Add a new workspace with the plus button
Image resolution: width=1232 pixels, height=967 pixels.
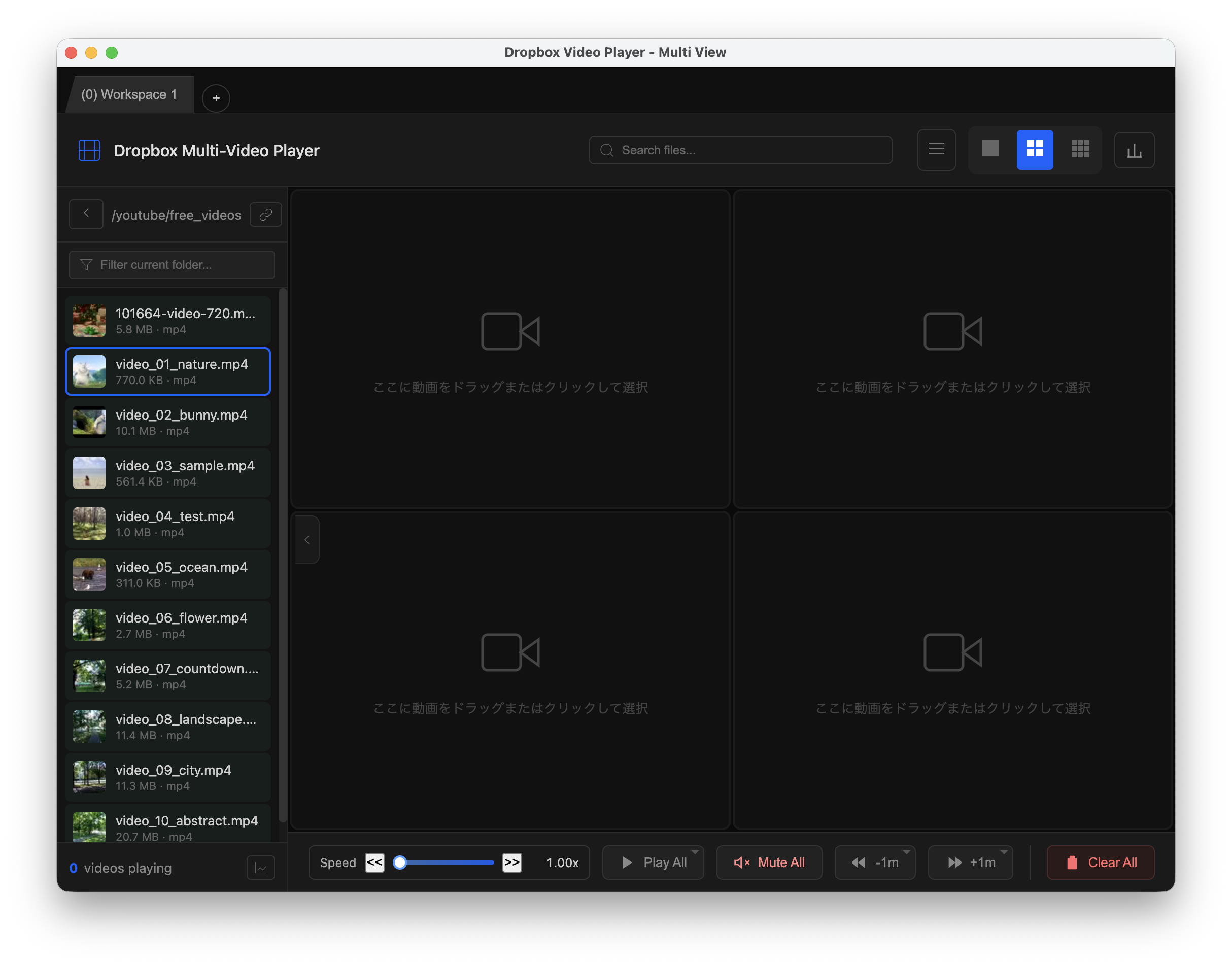(x=216, y=98)
